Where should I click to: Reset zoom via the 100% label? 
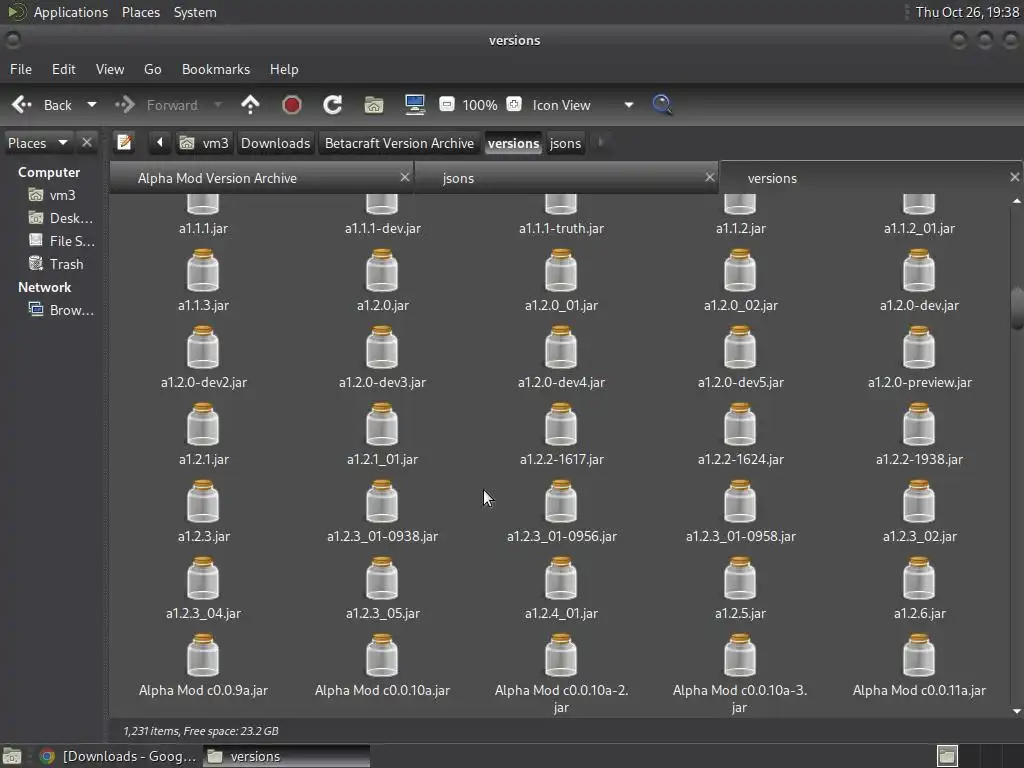tap(480, 105)
